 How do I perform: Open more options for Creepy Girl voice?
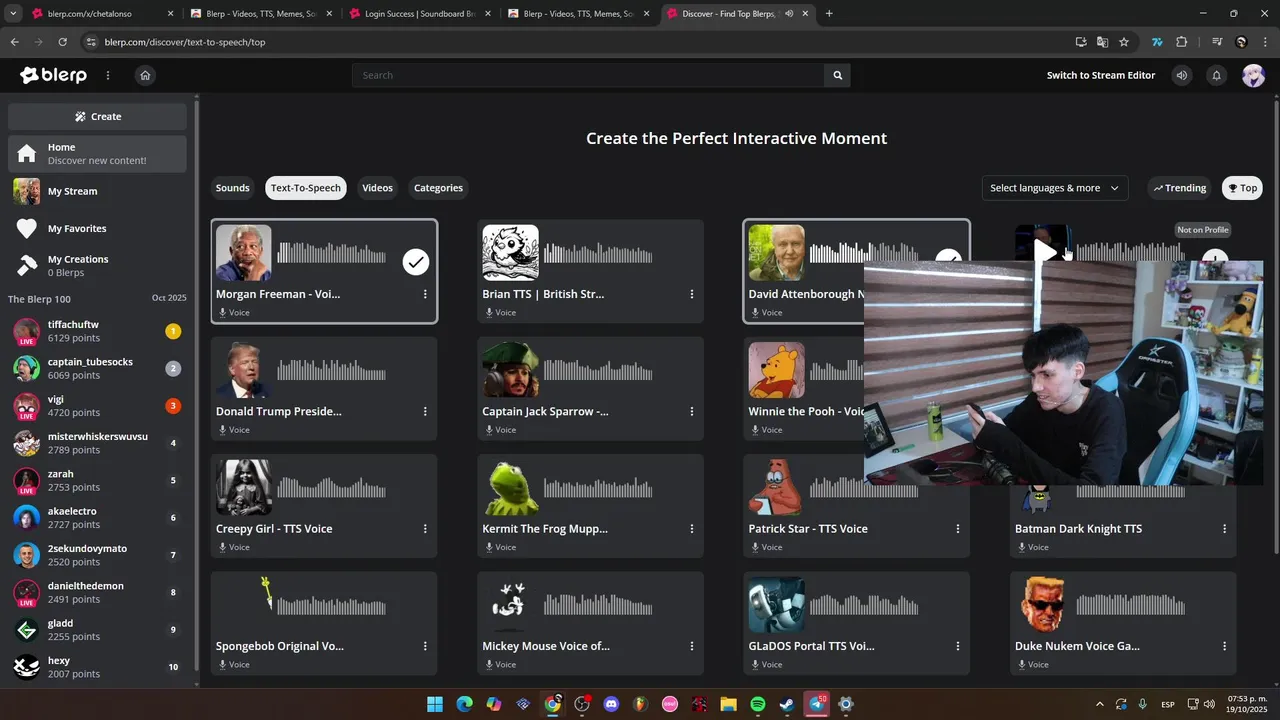click(425, 528)
